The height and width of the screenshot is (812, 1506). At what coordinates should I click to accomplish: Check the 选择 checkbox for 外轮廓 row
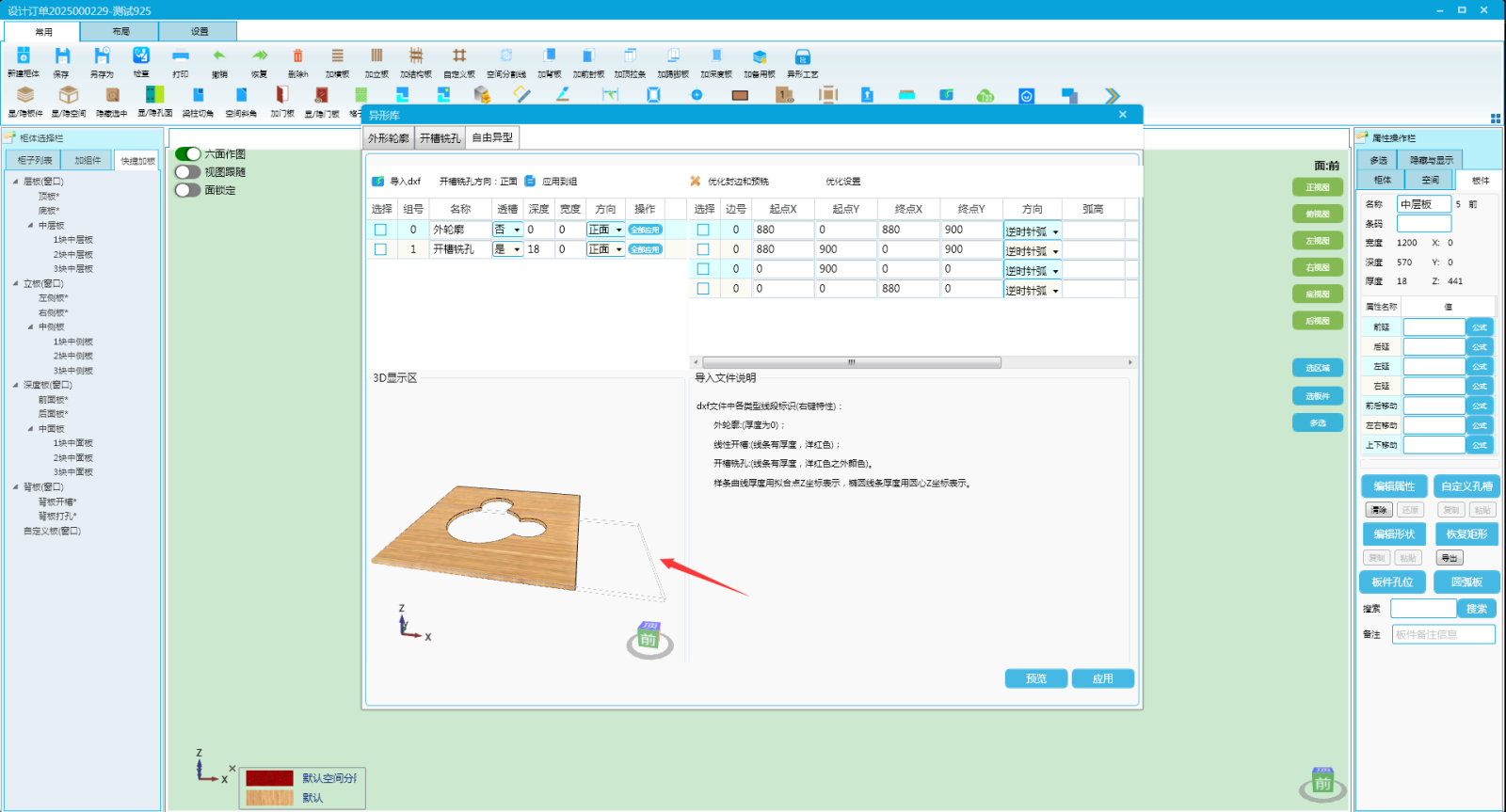pos(380,230)
